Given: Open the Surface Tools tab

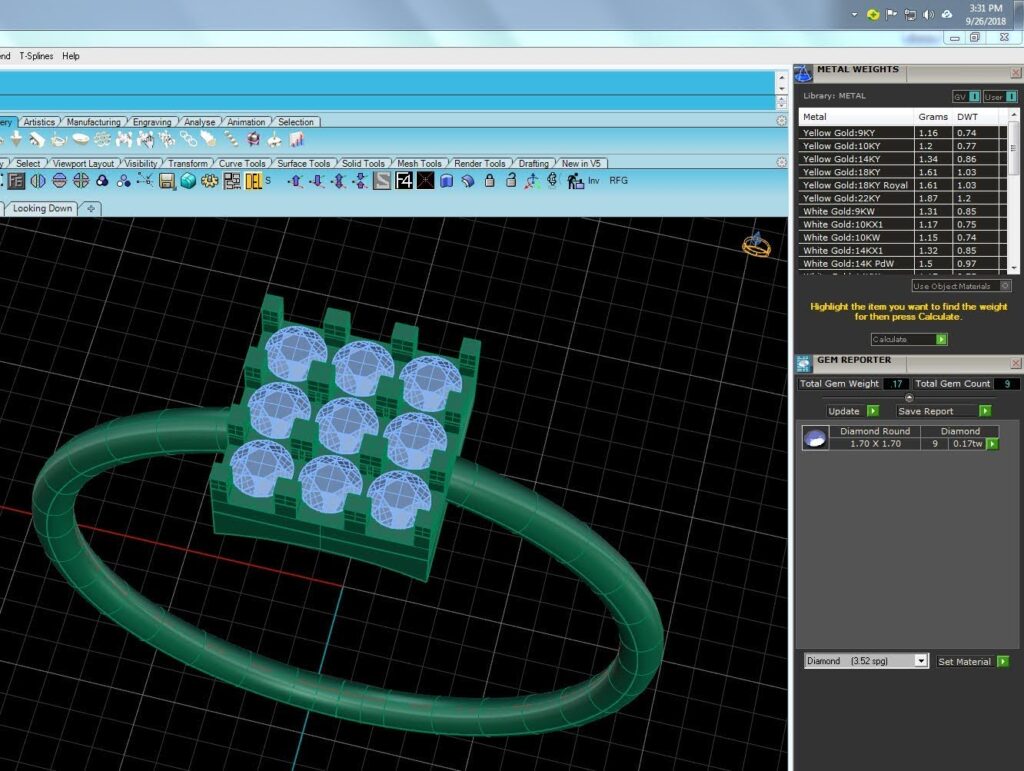Looking at the screenshot, I should point(303,163).
